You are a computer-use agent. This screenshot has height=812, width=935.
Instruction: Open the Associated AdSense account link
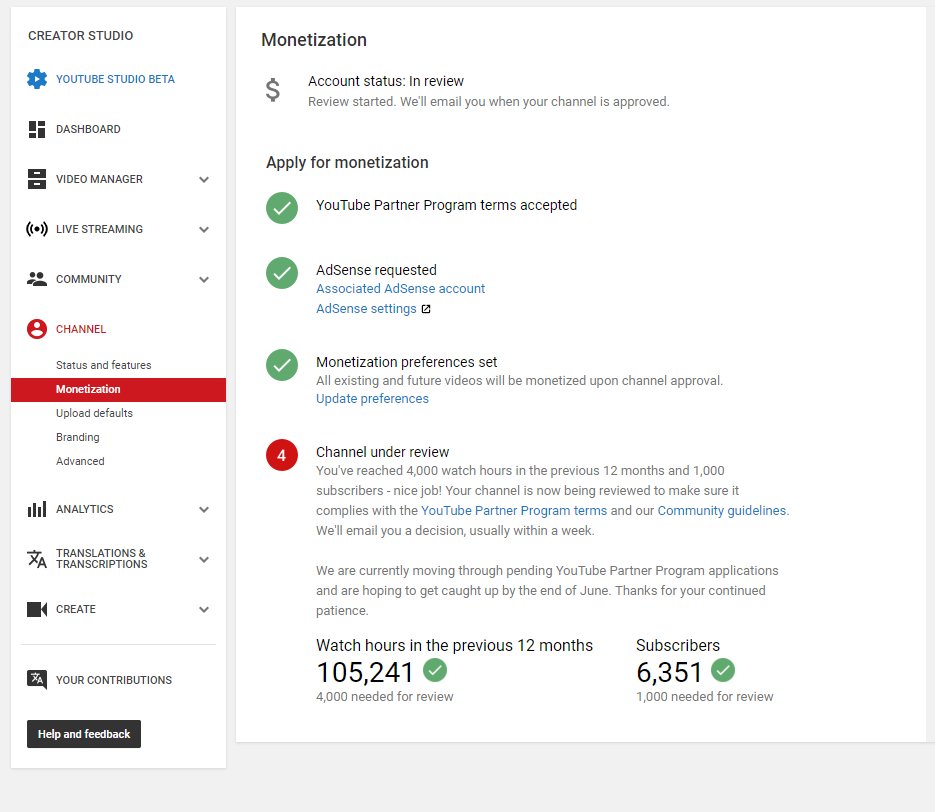(400, 289)
